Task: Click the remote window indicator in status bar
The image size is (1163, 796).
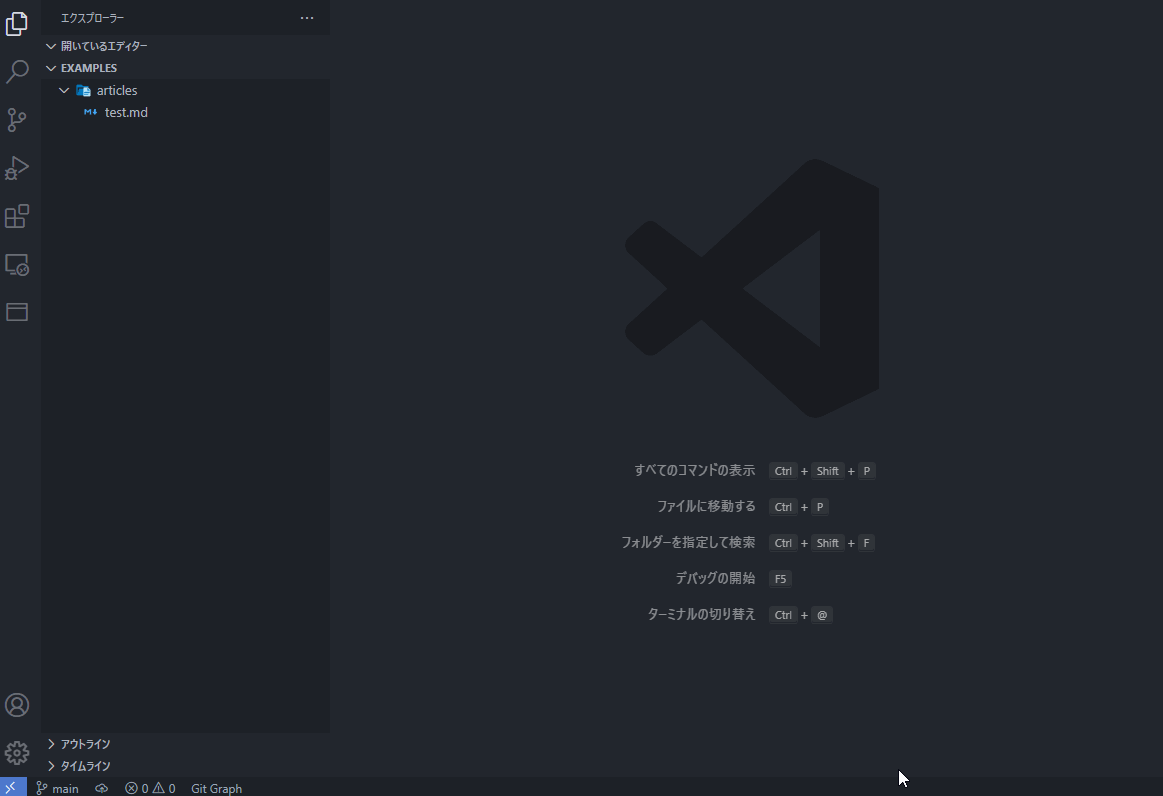Action: [11, 788]
